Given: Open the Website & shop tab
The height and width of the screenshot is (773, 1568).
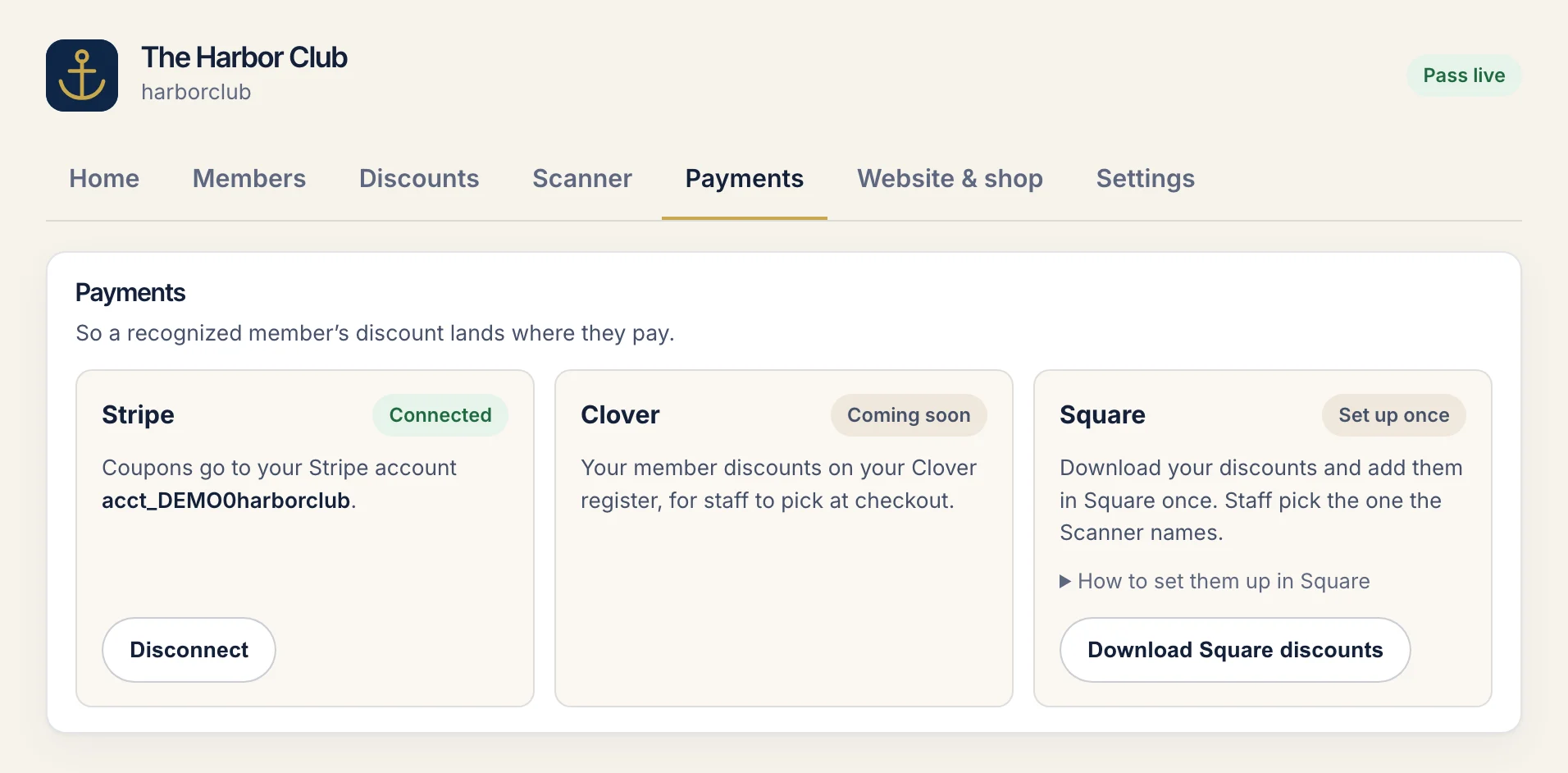Looking at the screenshot, I should (x=950, y=179).
